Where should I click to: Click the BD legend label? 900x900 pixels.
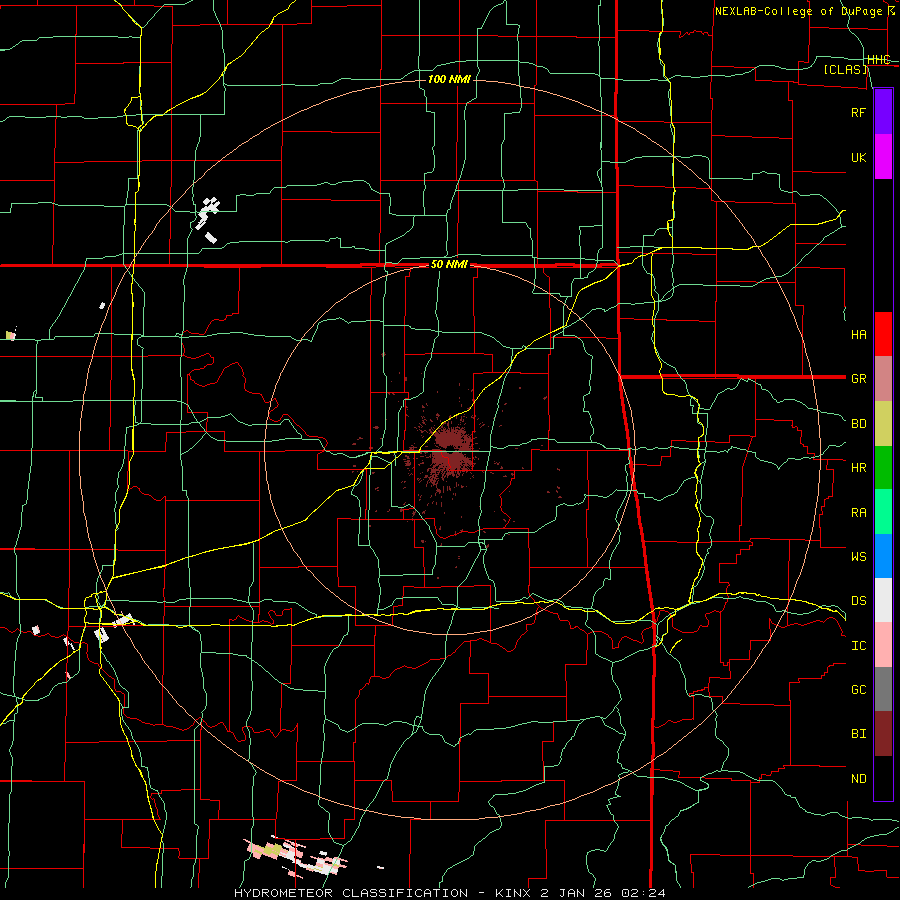[x=858, y=424]
